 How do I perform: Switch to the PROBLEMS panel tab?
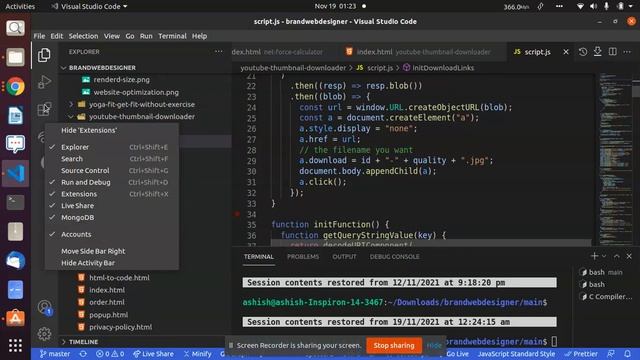[303, 256]
